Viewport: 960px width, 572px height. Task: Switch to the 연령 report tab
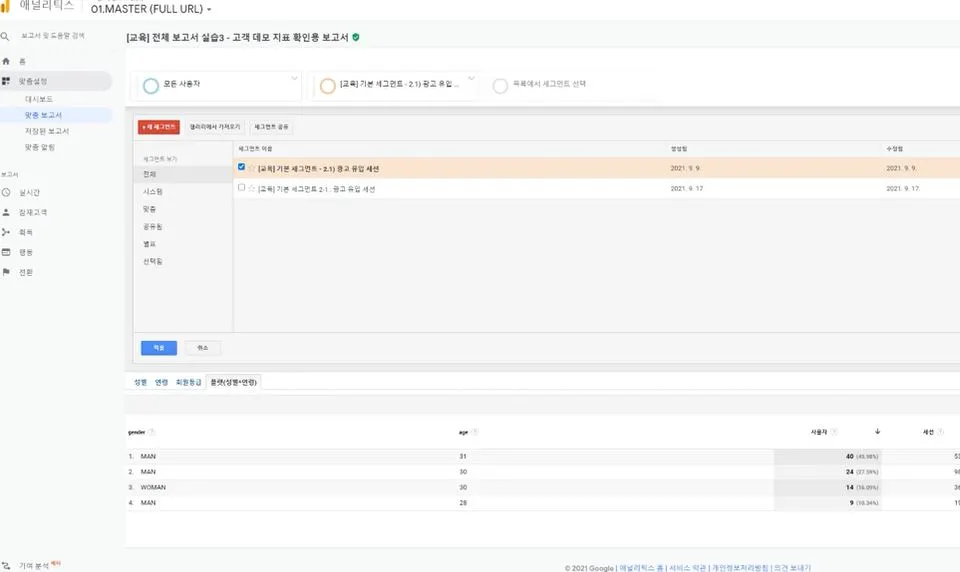click(x=161, y=382)
